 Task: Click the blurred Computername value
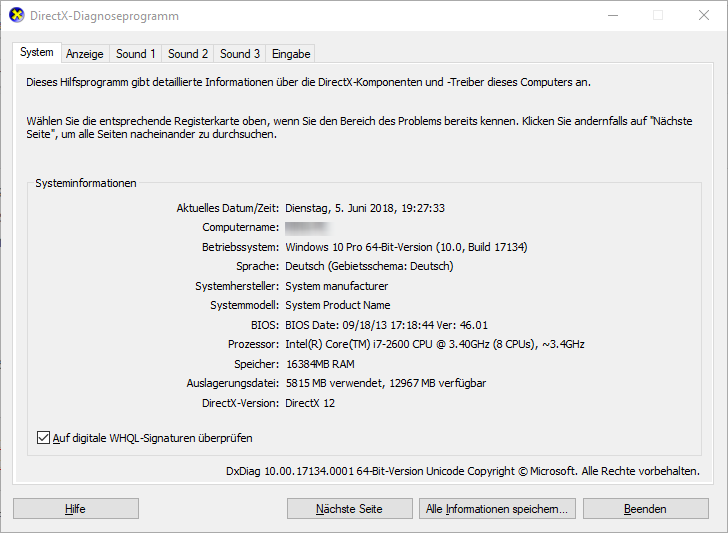308,228
